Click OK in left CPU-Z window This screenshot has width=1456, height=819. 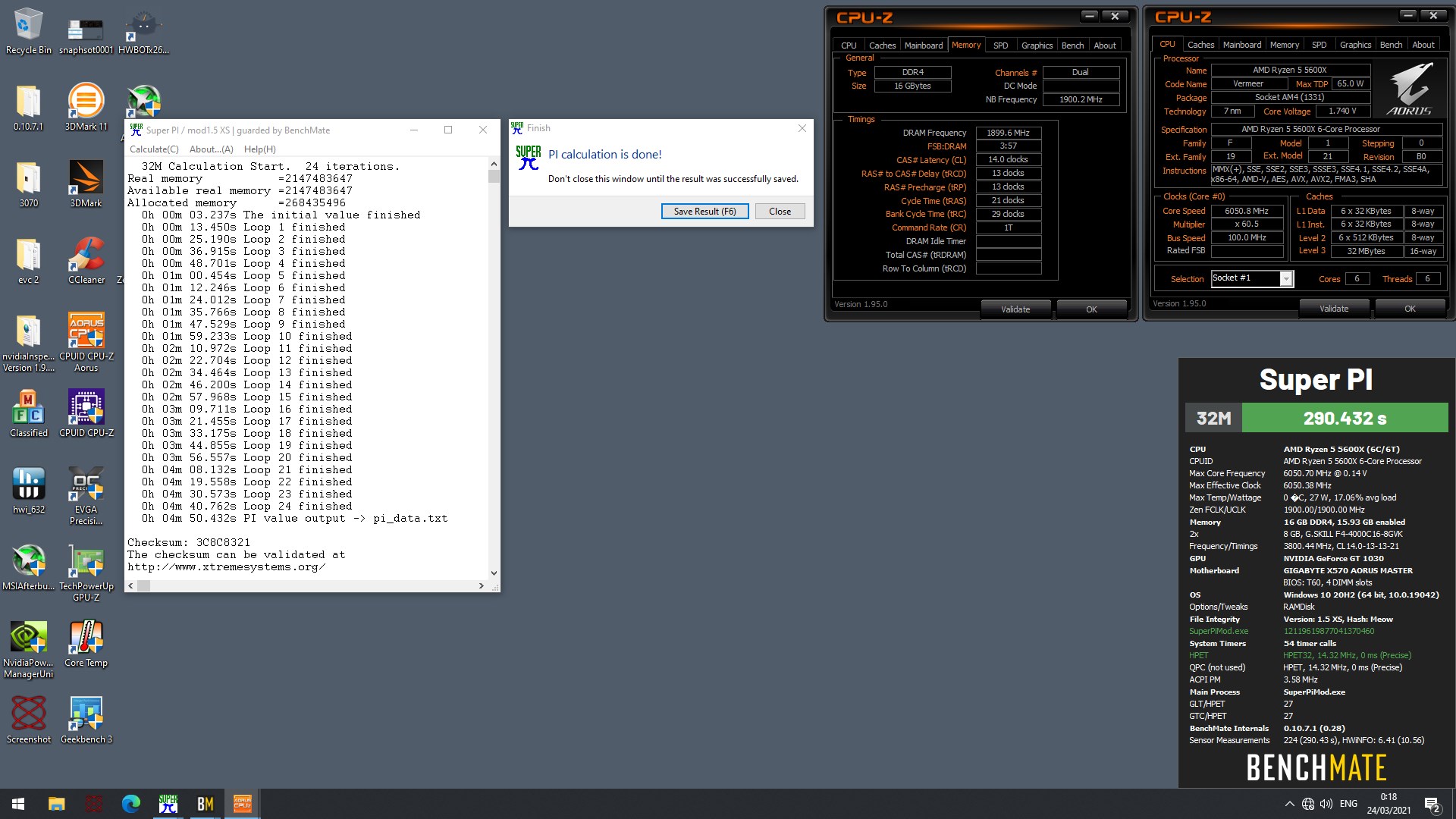(1091, 309)
